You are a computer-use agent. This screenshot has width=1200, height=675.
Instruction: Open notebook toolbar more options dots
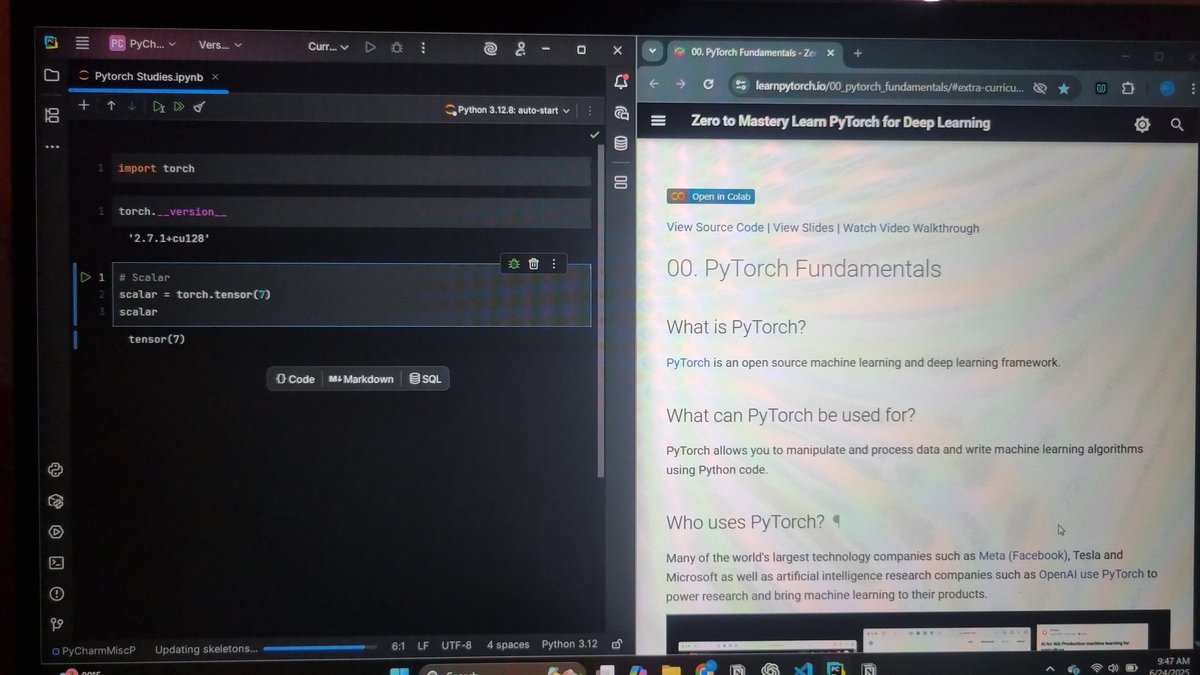[x=589, y=111]
